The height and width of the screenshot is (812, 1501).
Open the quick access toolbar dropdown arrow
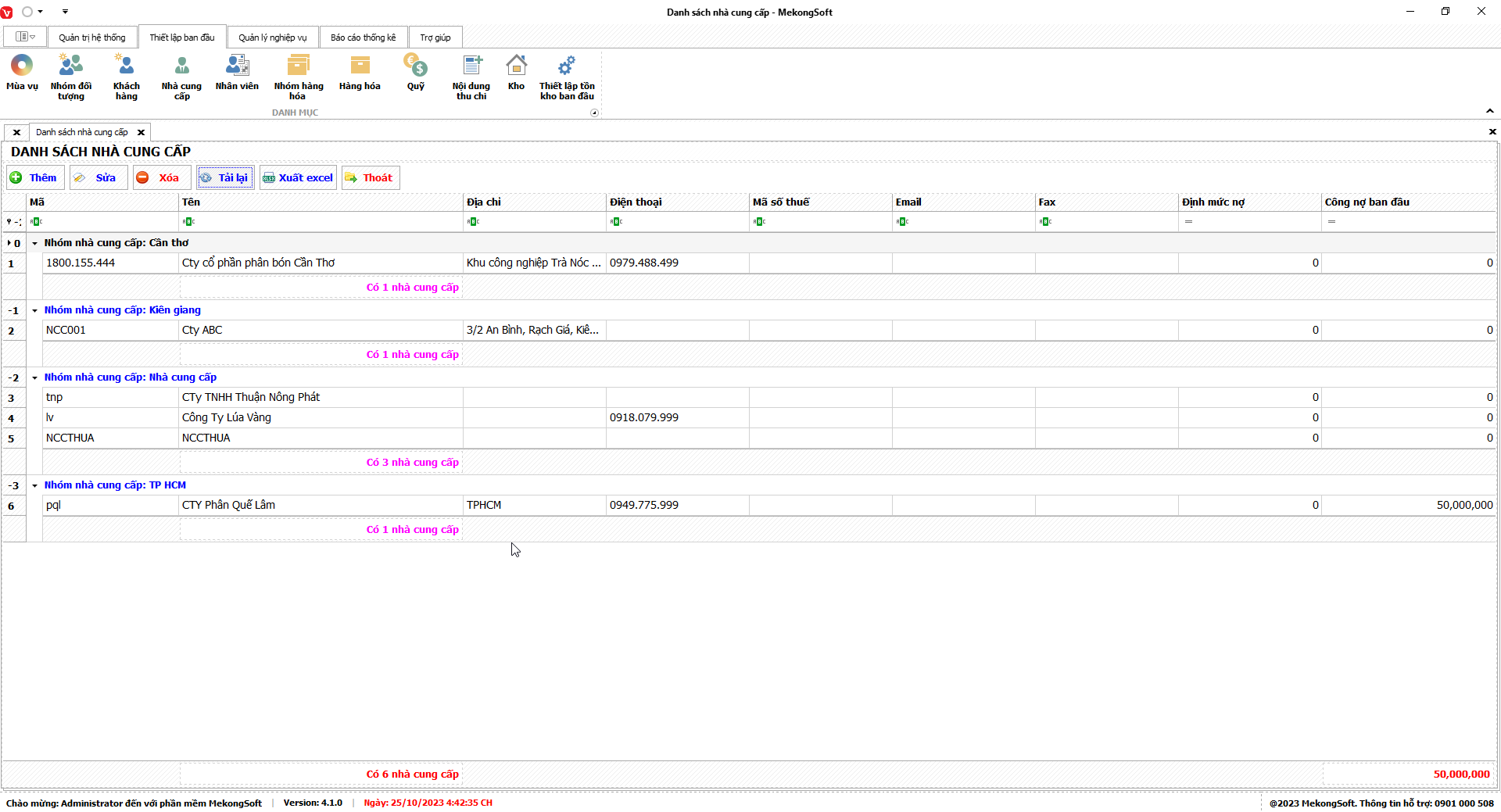[65, 12]
